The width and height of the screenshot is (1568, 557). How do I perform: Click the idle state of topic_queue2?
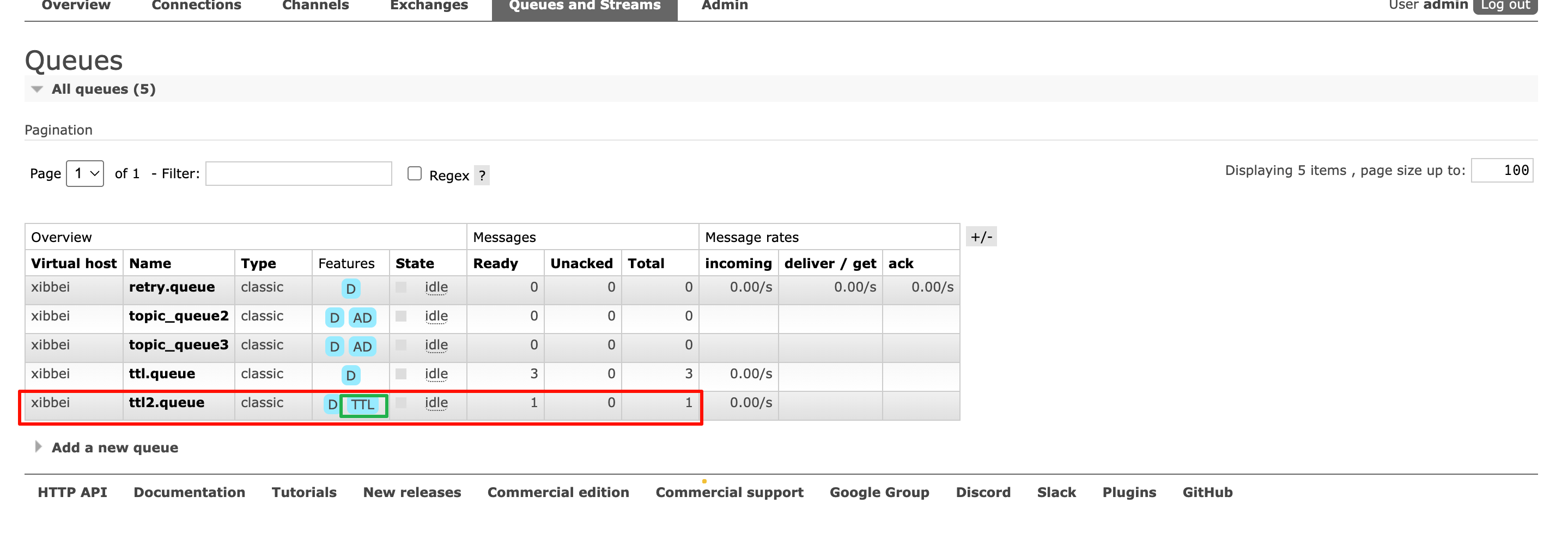tap(436, 317)
